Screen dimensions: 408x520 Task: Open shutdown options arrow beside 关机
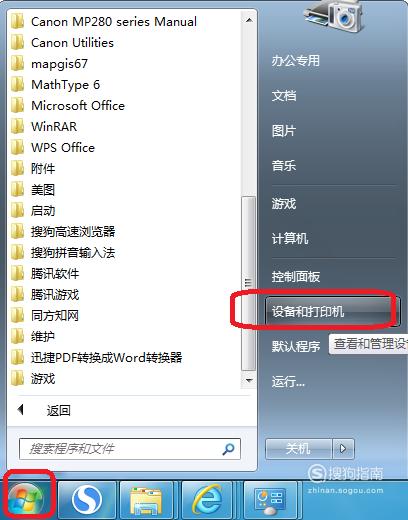343,449
